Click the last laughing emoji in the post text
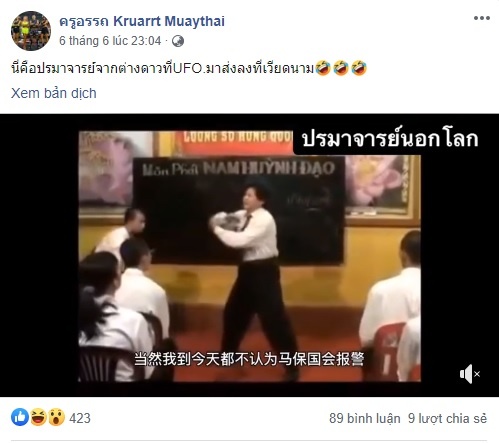The image size is (499, 443). [359, 68]
